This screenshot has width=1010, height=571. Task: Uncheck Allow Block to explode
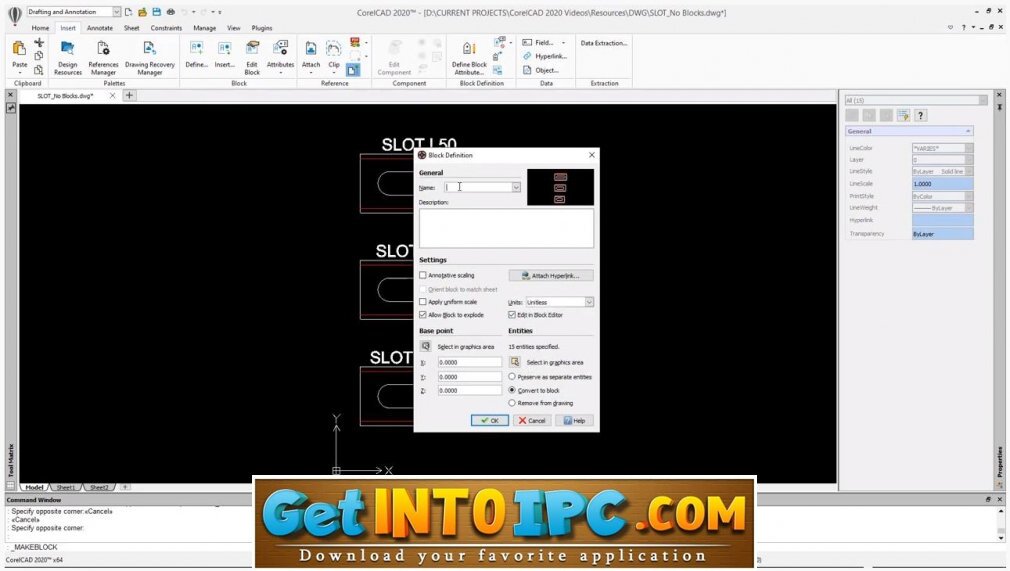pyautogui.click(x=423, y=315)
